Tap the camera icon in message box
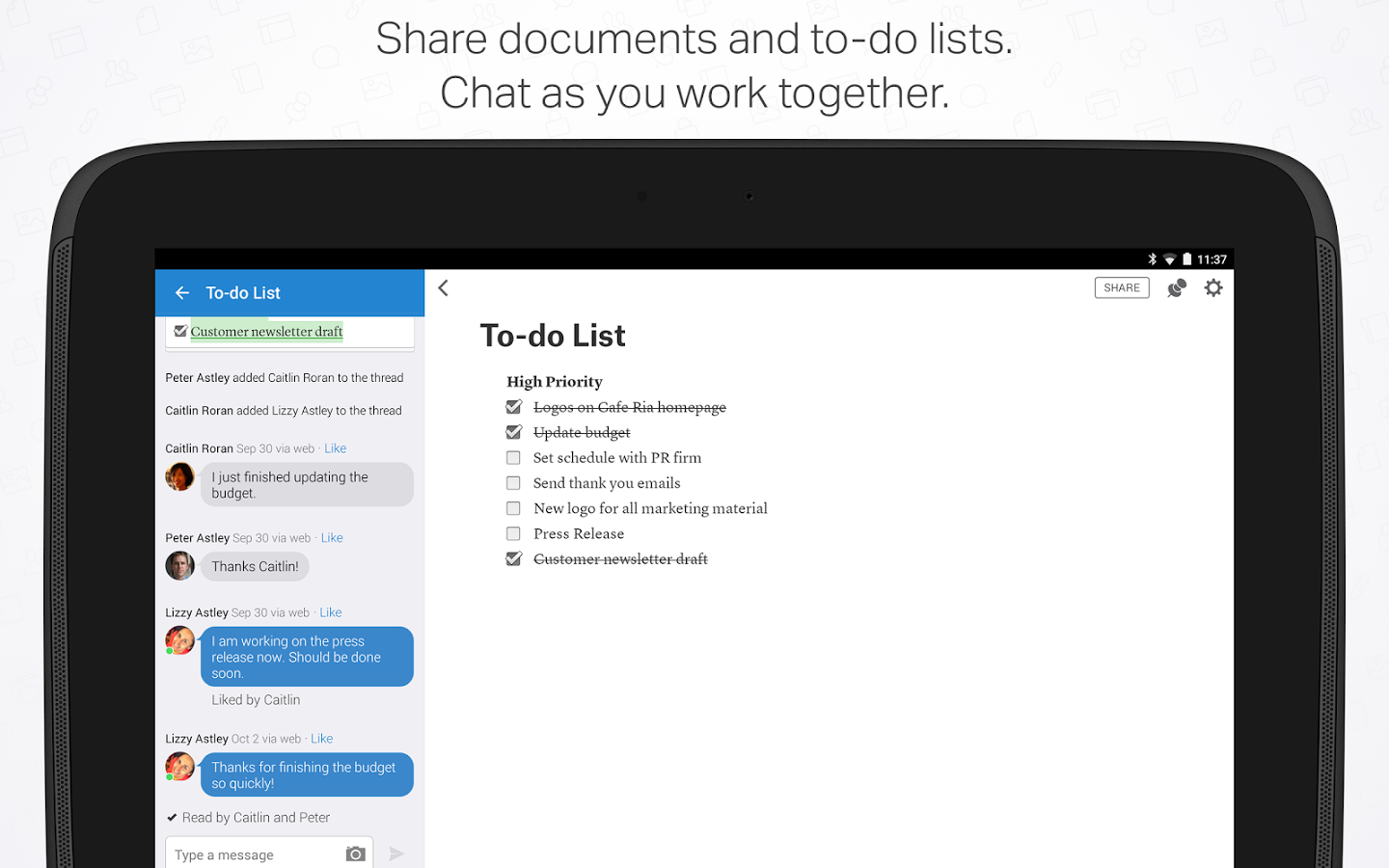 coord(356,854)
